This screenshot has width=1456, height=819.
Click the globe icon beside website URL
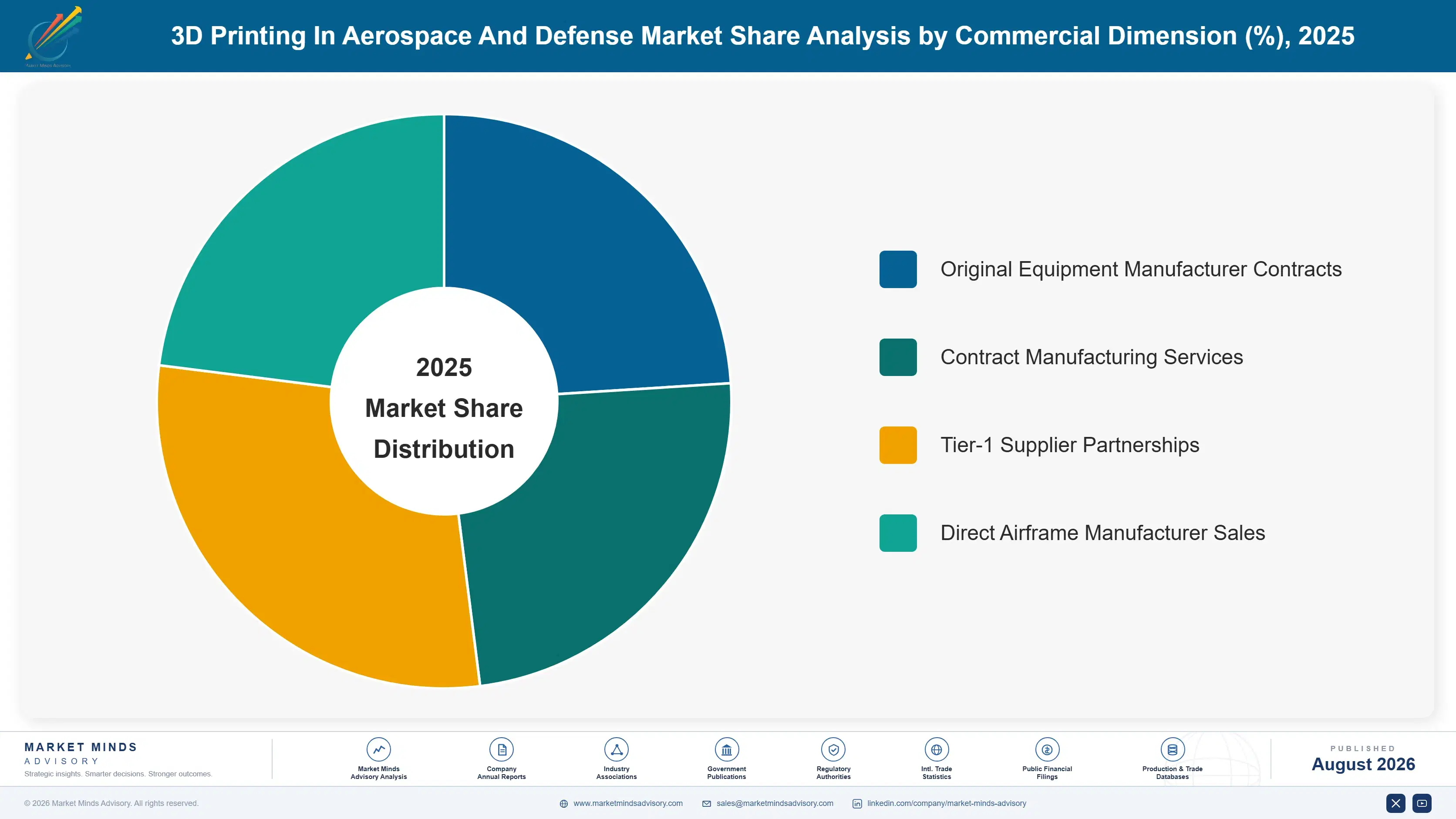(x=563, y=804)
